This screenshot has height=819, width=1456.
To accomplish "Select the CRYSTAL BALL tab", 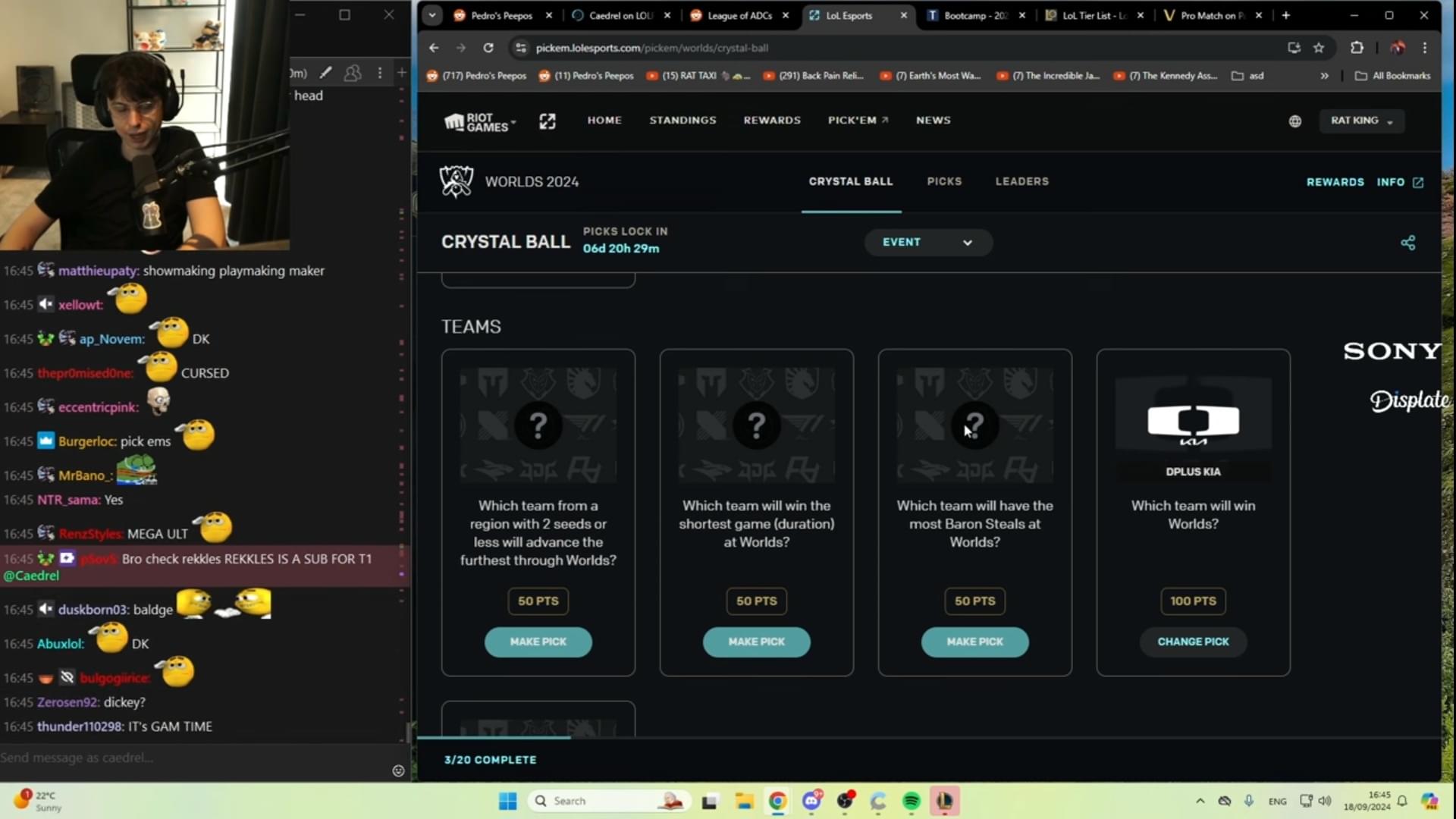I will (851, 182).
